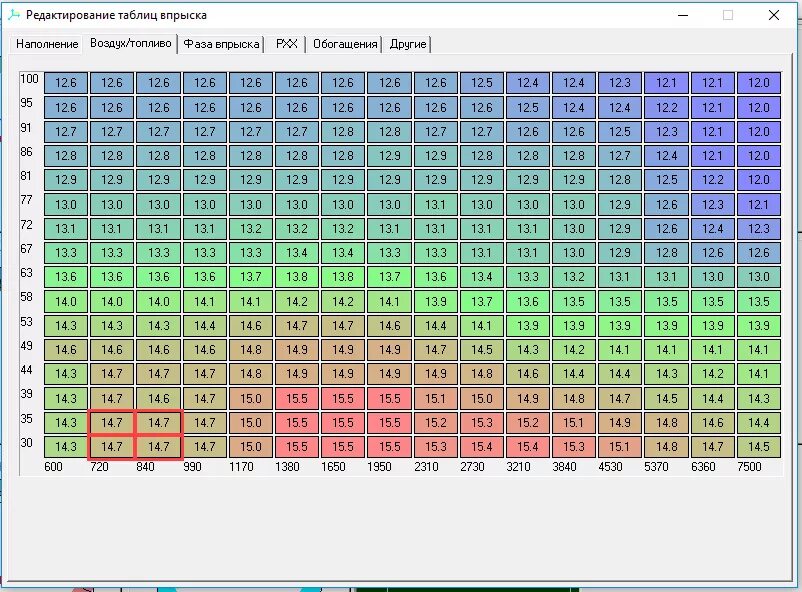Select 13.4 cell at row 67, column 1380
Viewport: 802px width, 592px height.
point(297,253)
